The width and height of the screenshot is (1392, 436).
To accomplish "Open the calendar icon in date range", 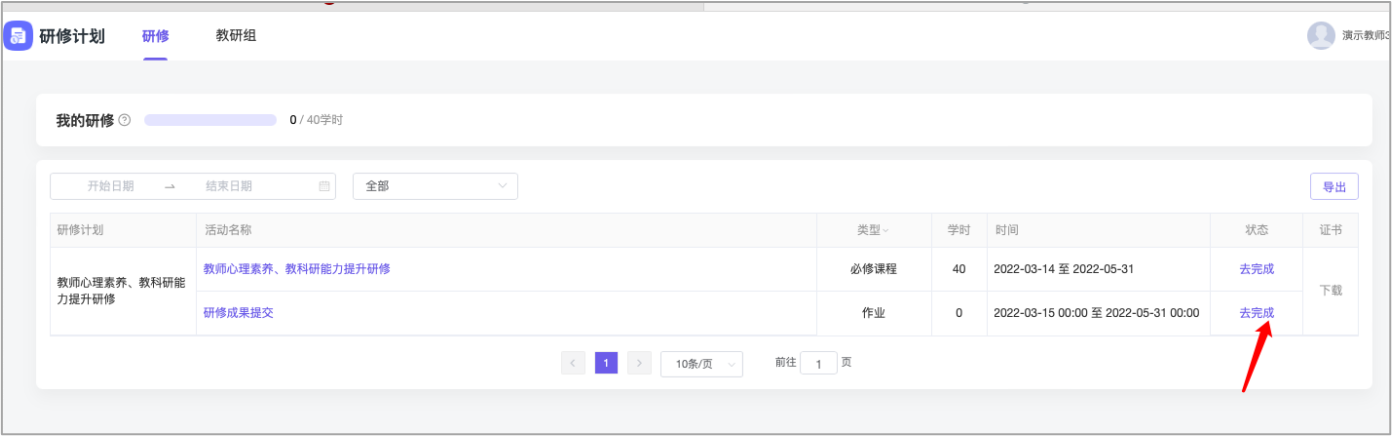I will pos(324,186).
